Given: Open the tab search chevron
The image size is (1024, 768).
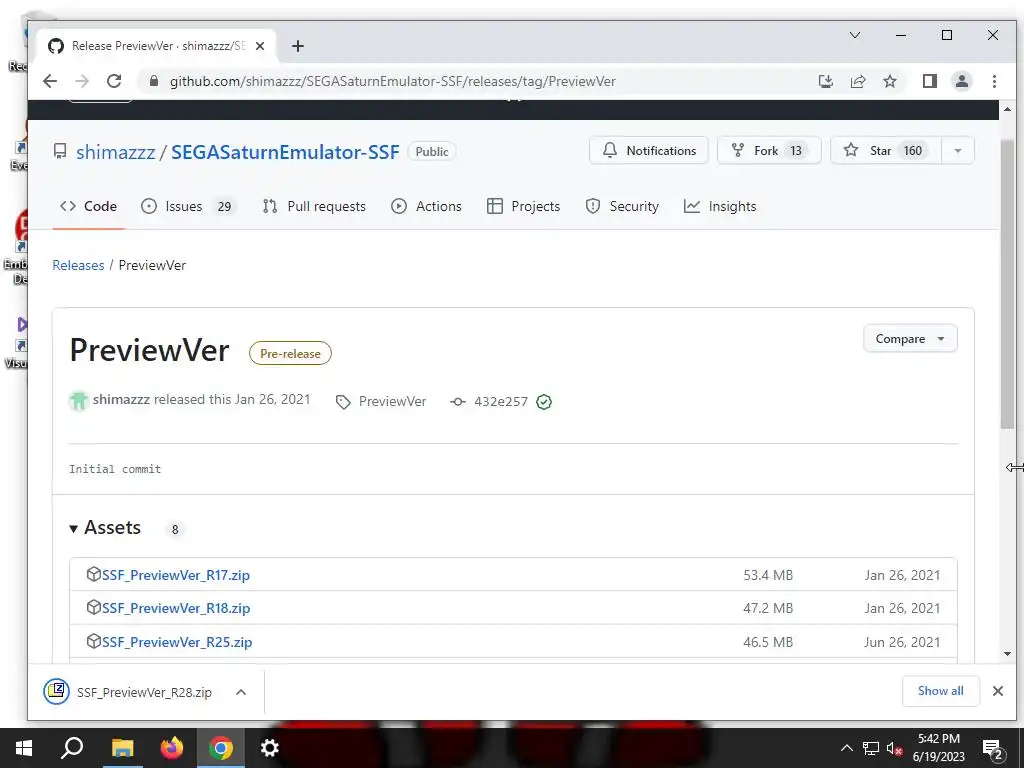Looking at the screenshot, I should pos(855,35).
